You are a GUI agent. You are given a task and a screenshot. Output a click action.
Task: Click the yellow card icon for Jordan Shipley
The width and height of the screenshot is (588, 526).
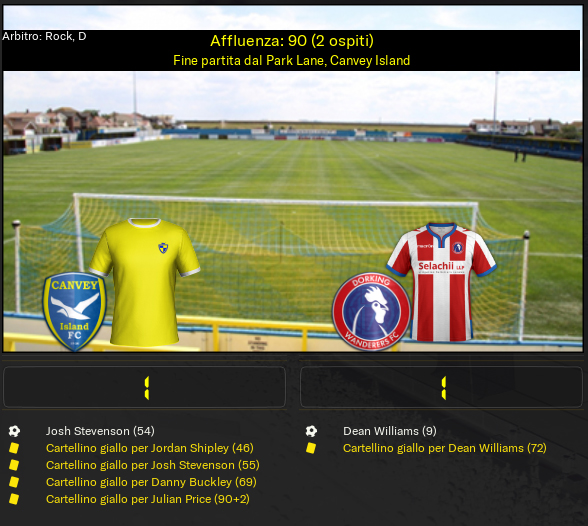[x=14, y=448]
